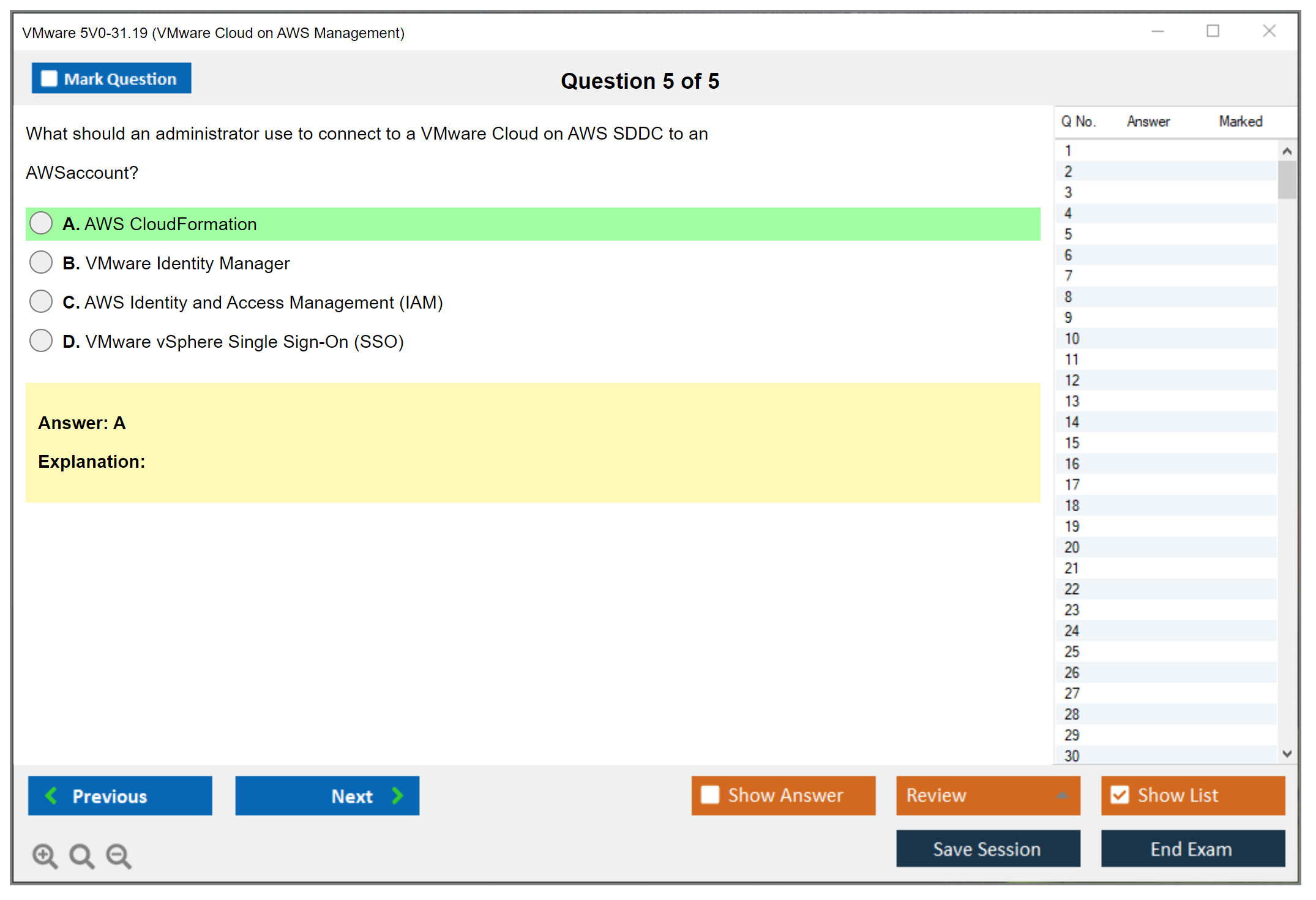The height and width of the screenshot is (900, 1316).
Task: Toggle the Mark Question checkbox
Action: pos(49,78)
